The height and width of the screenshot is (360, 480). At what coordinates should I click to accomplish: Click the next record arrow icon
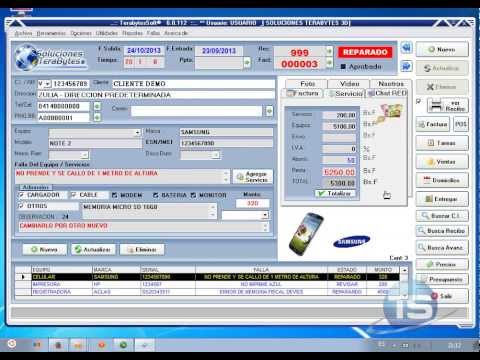(x=406, y=66)
